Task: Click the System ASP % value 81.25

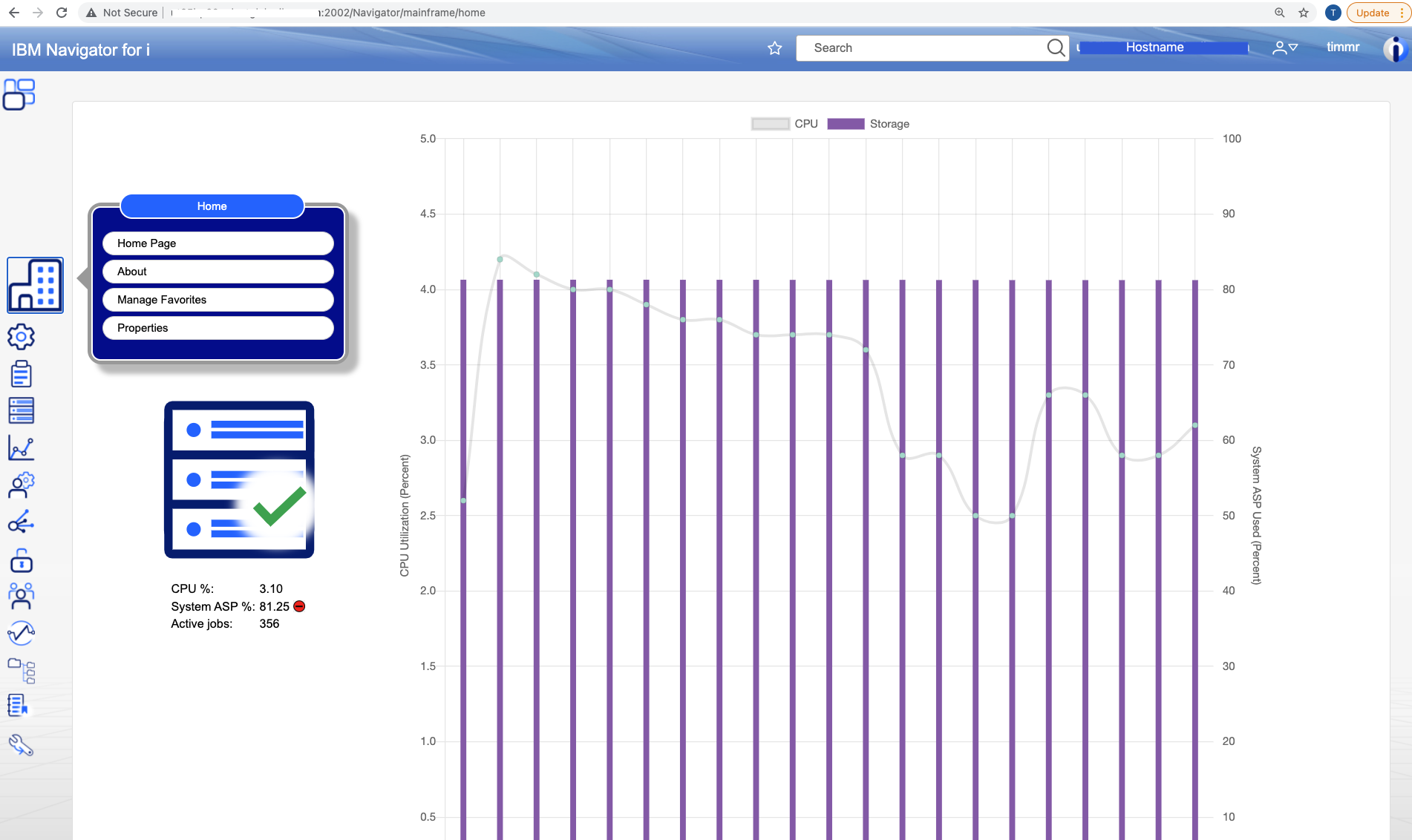Action: (x=274, y=606)
